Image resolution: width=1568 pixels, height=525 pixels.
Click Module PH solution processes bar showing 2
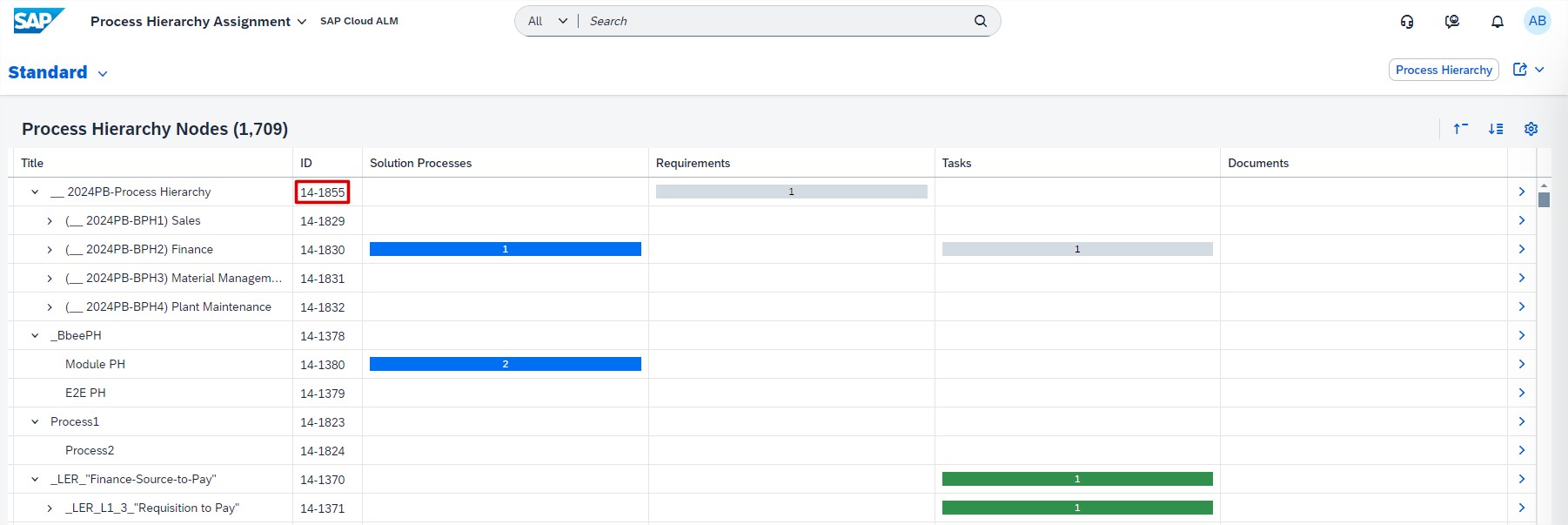click(506, 364)
